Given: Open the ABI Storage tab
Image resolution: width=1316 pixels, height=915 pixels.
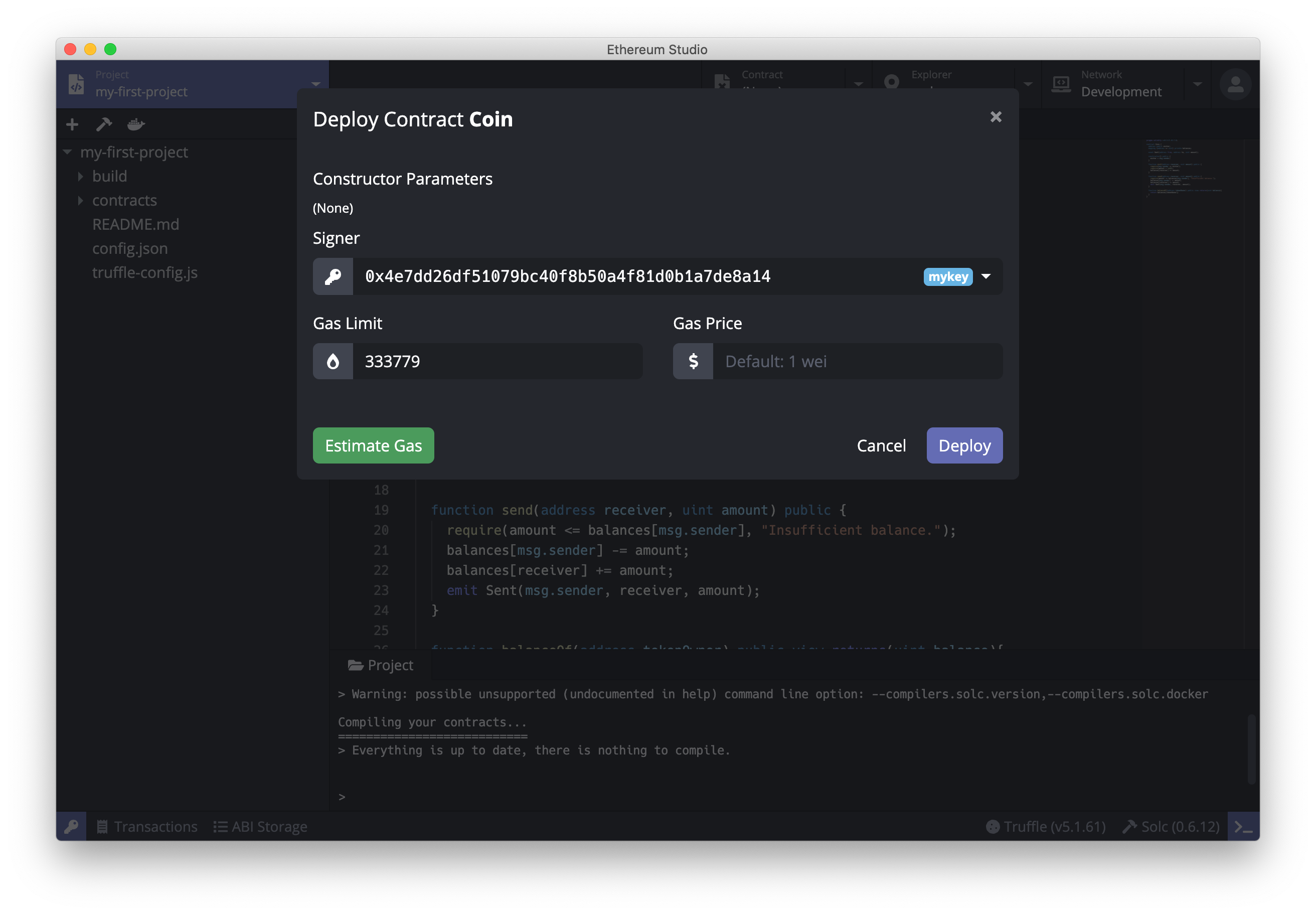Looking at the screenshot, I should (260, 826).
